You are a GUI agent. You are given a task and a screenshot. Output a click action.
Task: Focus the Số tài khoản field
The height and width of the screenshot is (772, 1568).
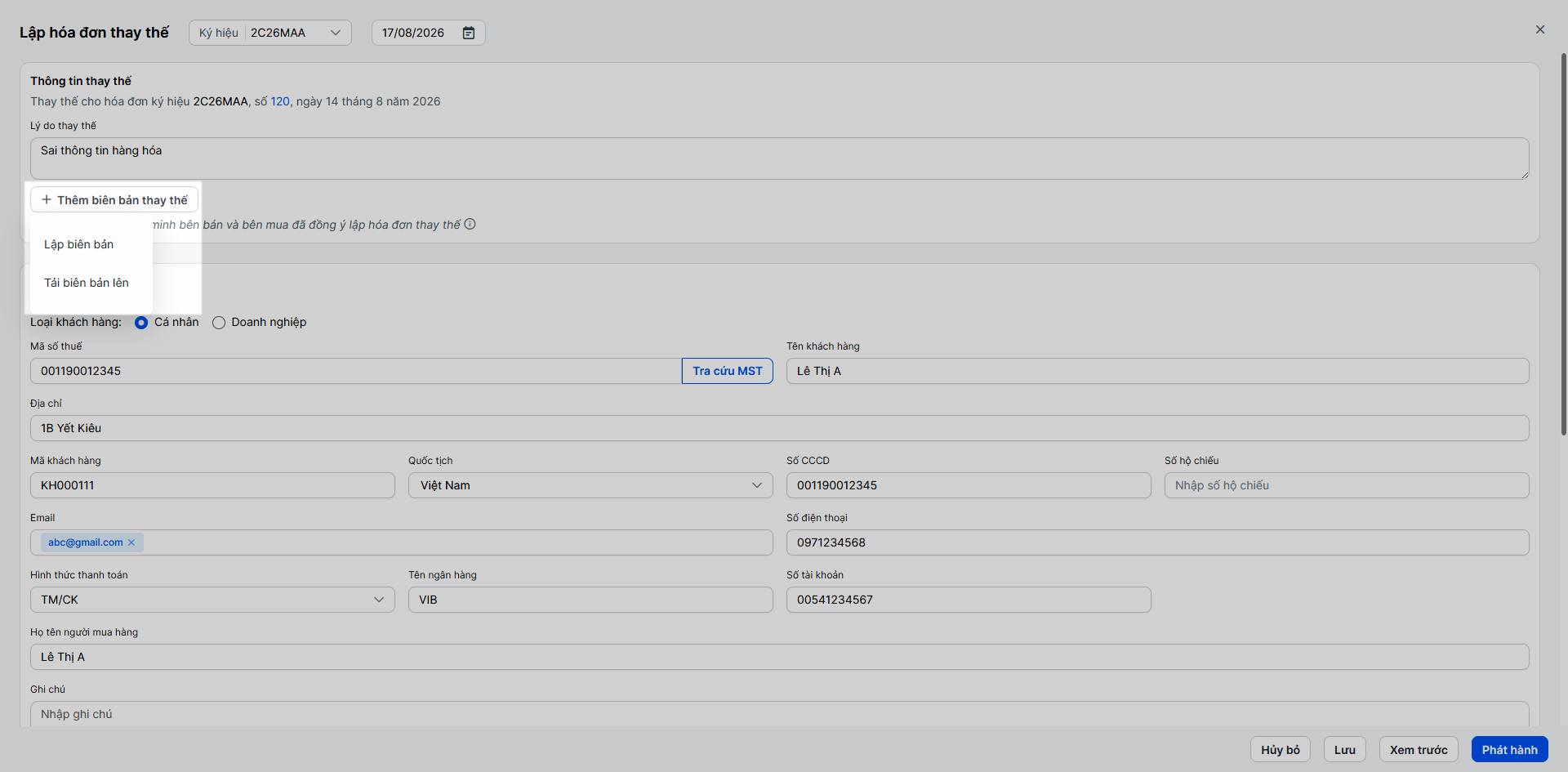click(x=969, y=600)
